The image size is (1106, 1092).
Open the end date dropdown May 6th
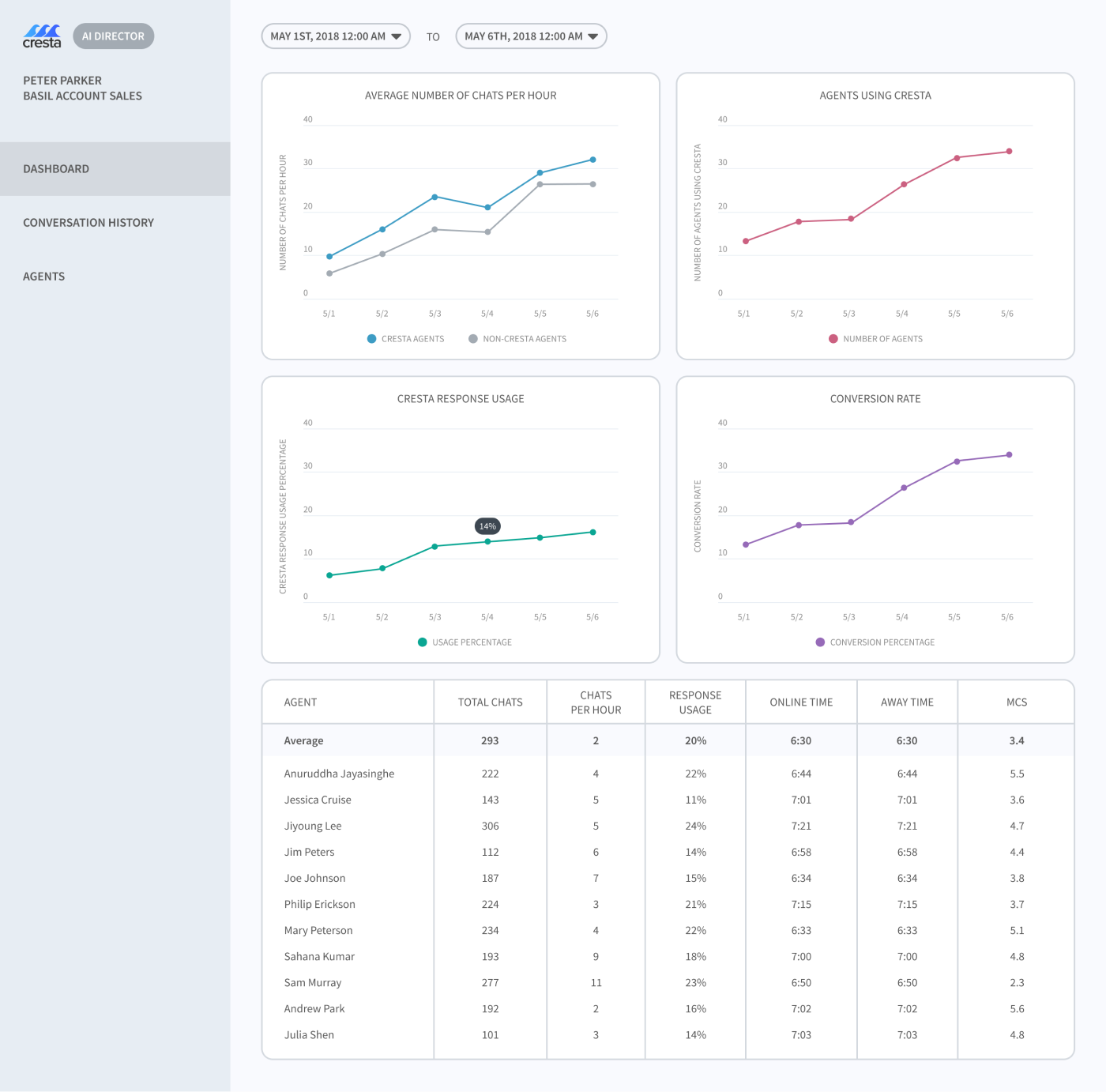coord(530,36)
